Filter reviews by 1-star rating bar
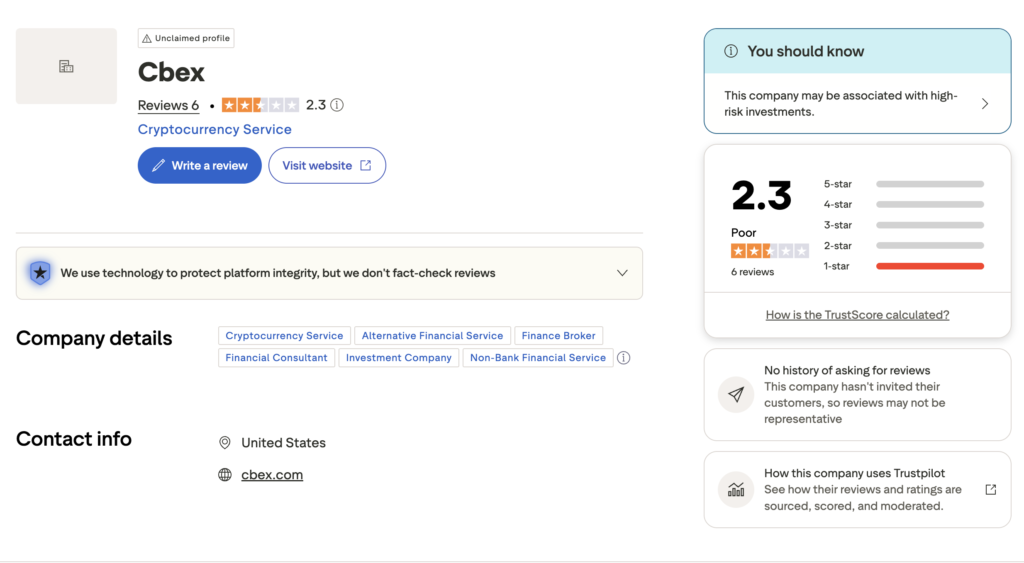The image size is (1024, 563). coord(930,266)
